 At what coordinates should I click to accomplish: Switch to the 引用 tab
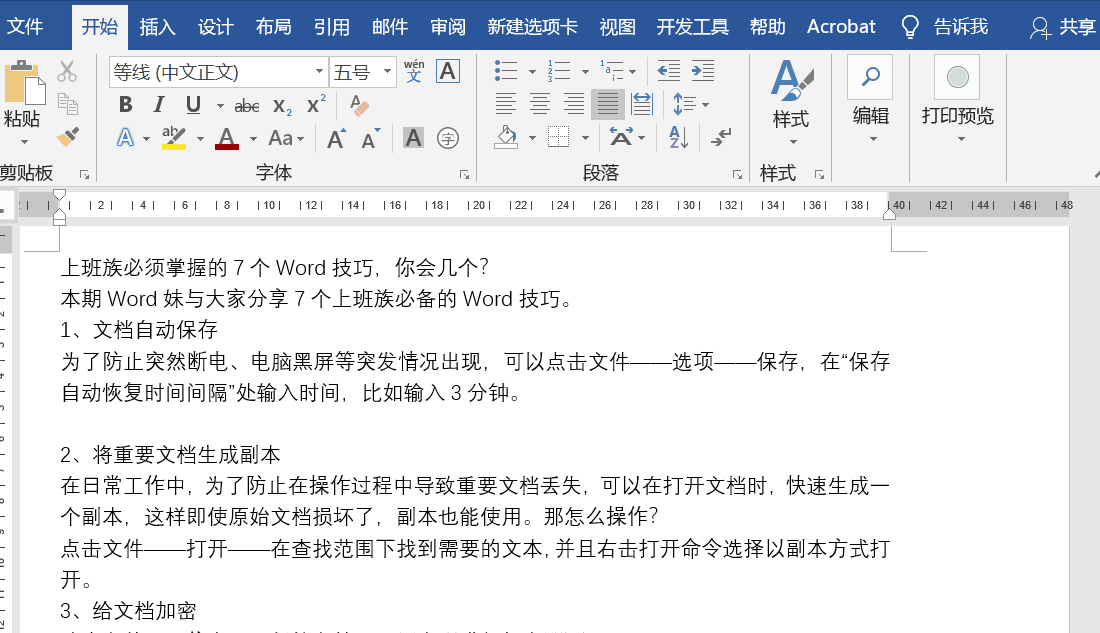coord(332,27)
